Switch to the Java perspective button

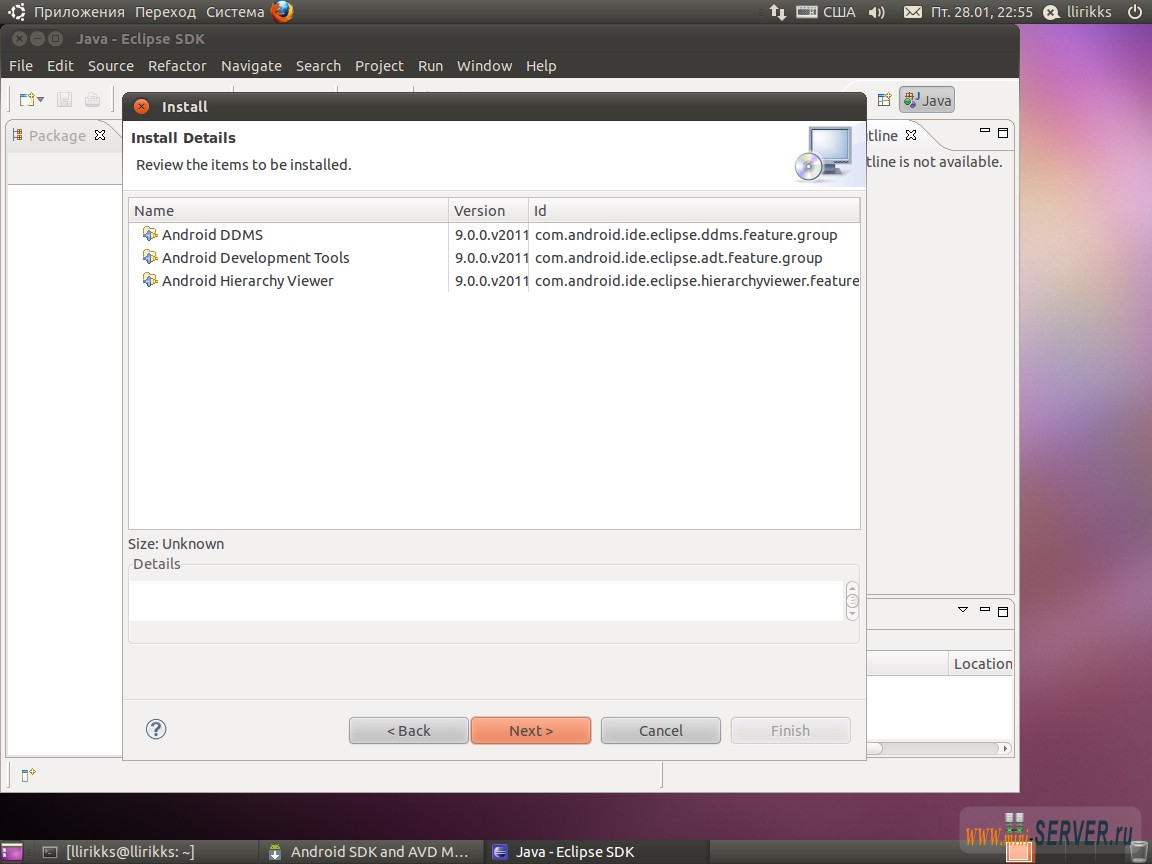pos(927,100)
